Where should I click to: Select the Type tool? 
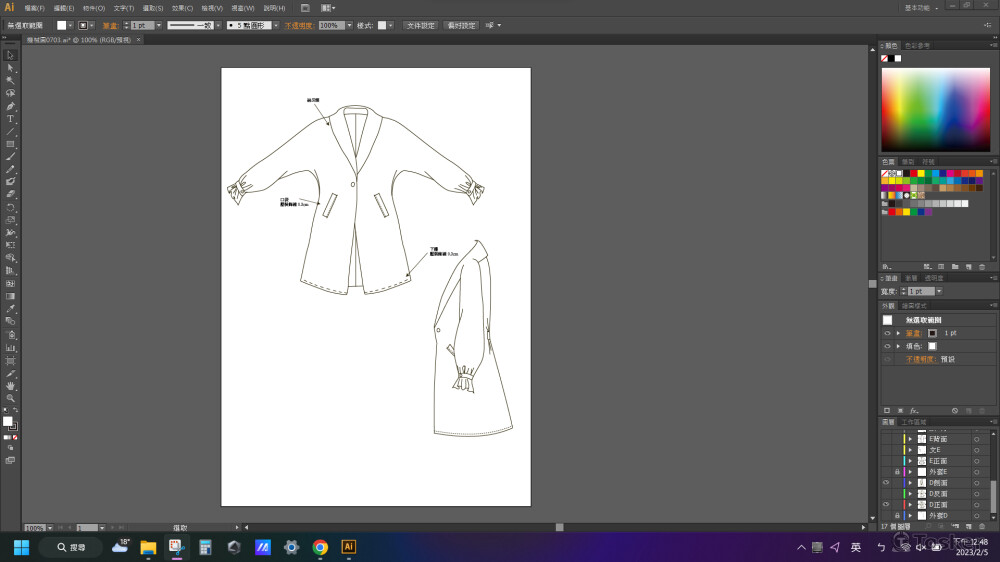tap(10, 119)
